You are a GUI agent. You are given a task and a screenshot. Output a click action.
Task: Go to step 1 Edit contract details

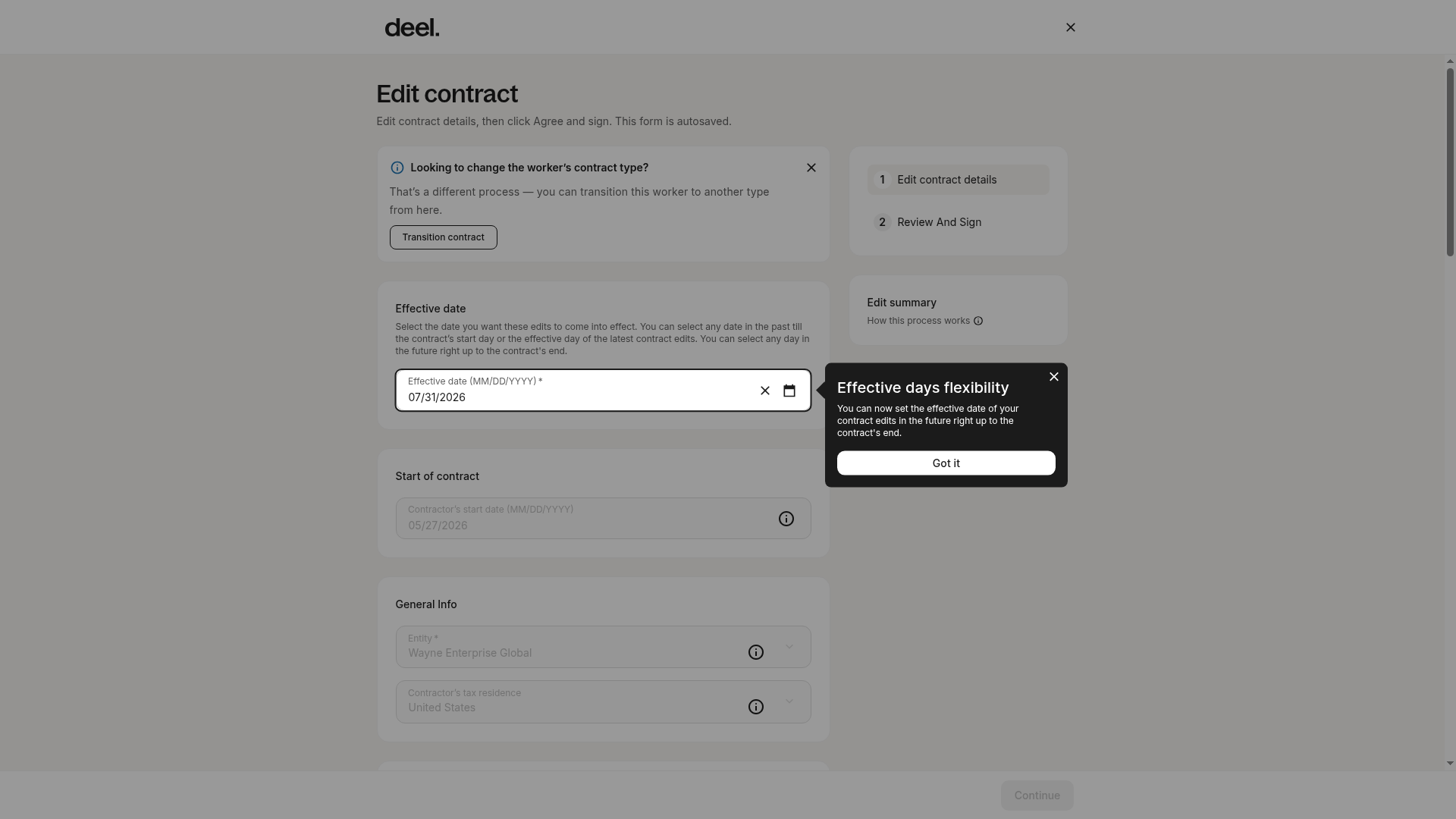(x=959, y=180)
